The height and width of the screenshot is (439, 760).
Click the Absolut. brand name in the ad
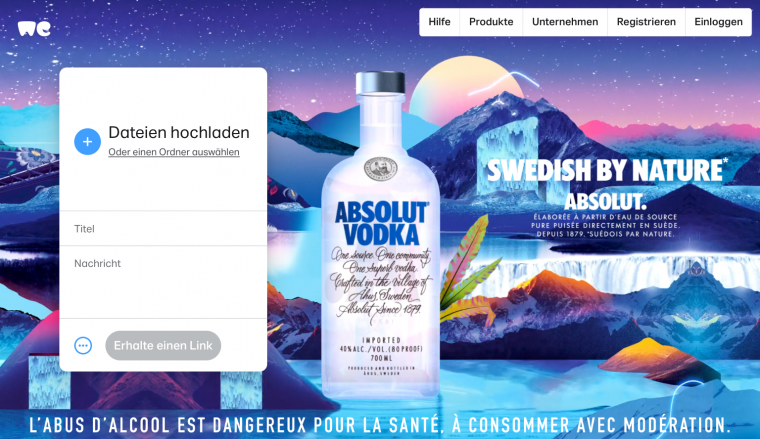[x=605, y=202]
